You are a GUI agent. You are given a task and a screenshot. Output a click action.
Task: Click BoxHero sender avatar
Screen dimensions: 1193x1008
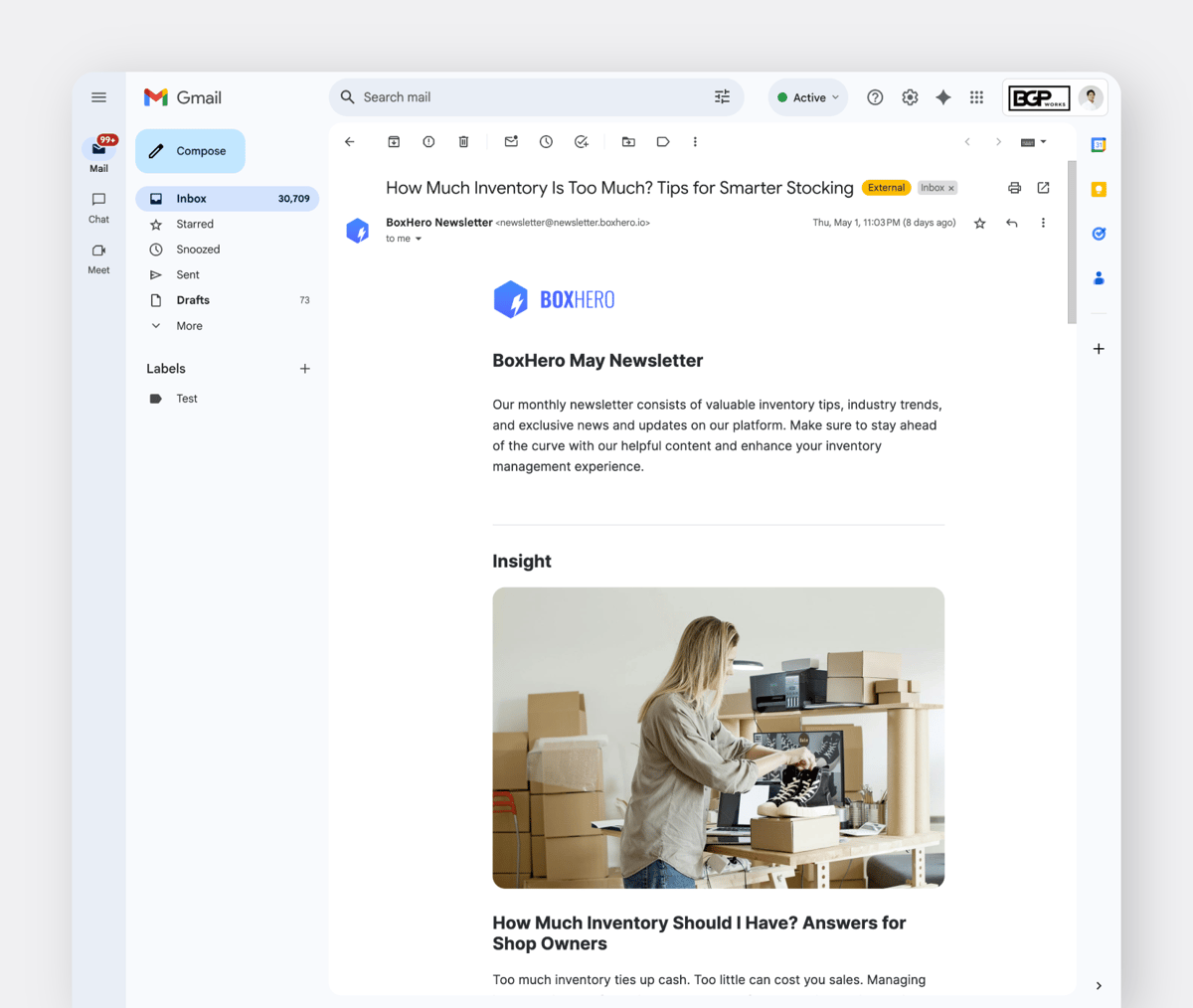(x=358, y=231)
